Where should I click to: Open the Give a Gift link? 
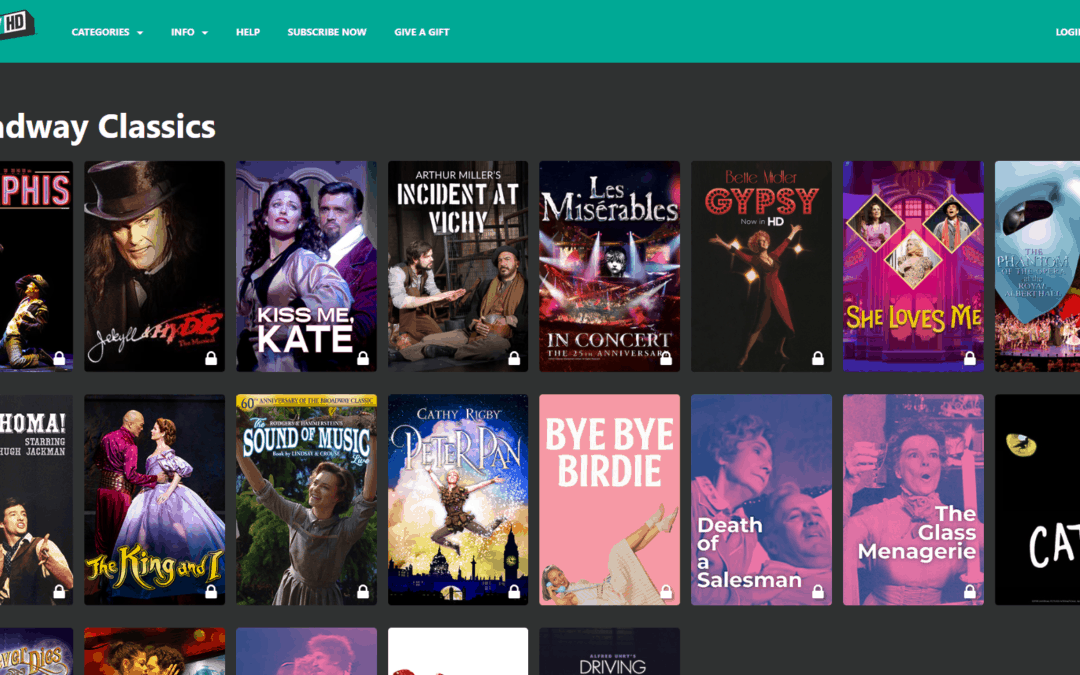point(422,32)
